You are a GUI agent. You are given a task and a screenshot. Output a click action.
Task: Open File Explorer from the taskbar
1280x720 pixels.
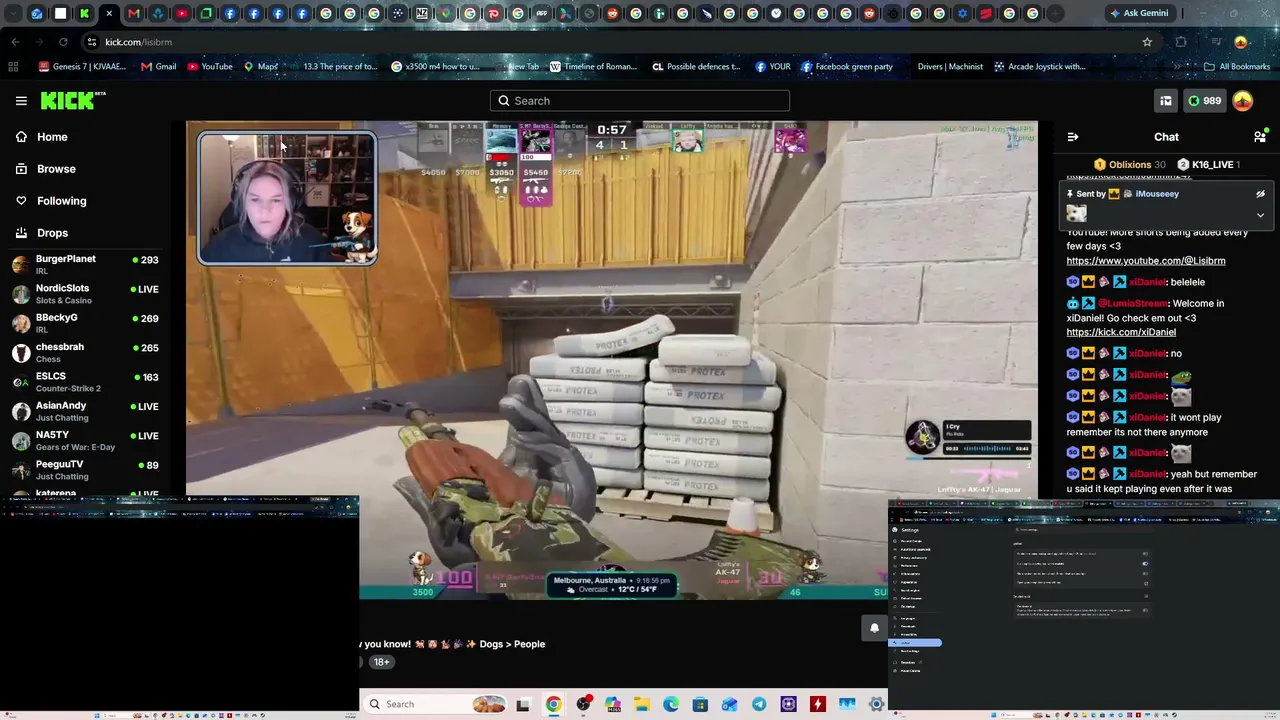(x=641, y=704)
